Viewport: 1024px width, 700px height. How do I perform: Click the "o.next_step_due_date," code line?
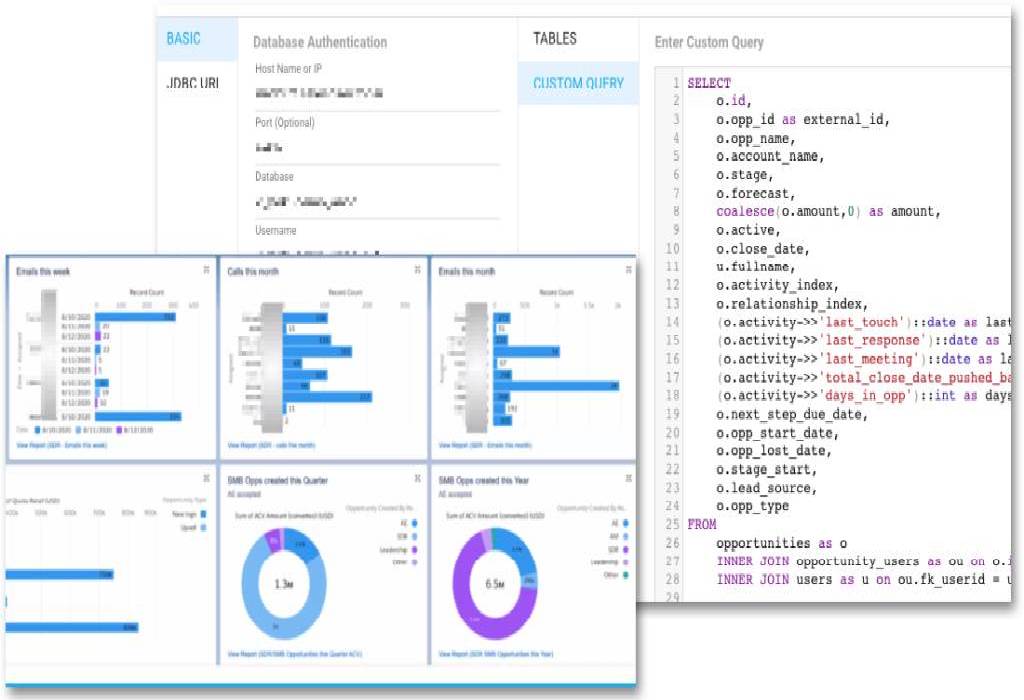[x=792, y=414]
